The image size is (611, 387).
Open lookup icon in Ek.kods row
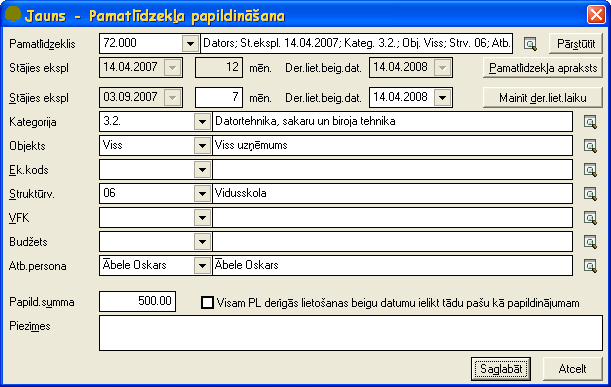(590, 170)
